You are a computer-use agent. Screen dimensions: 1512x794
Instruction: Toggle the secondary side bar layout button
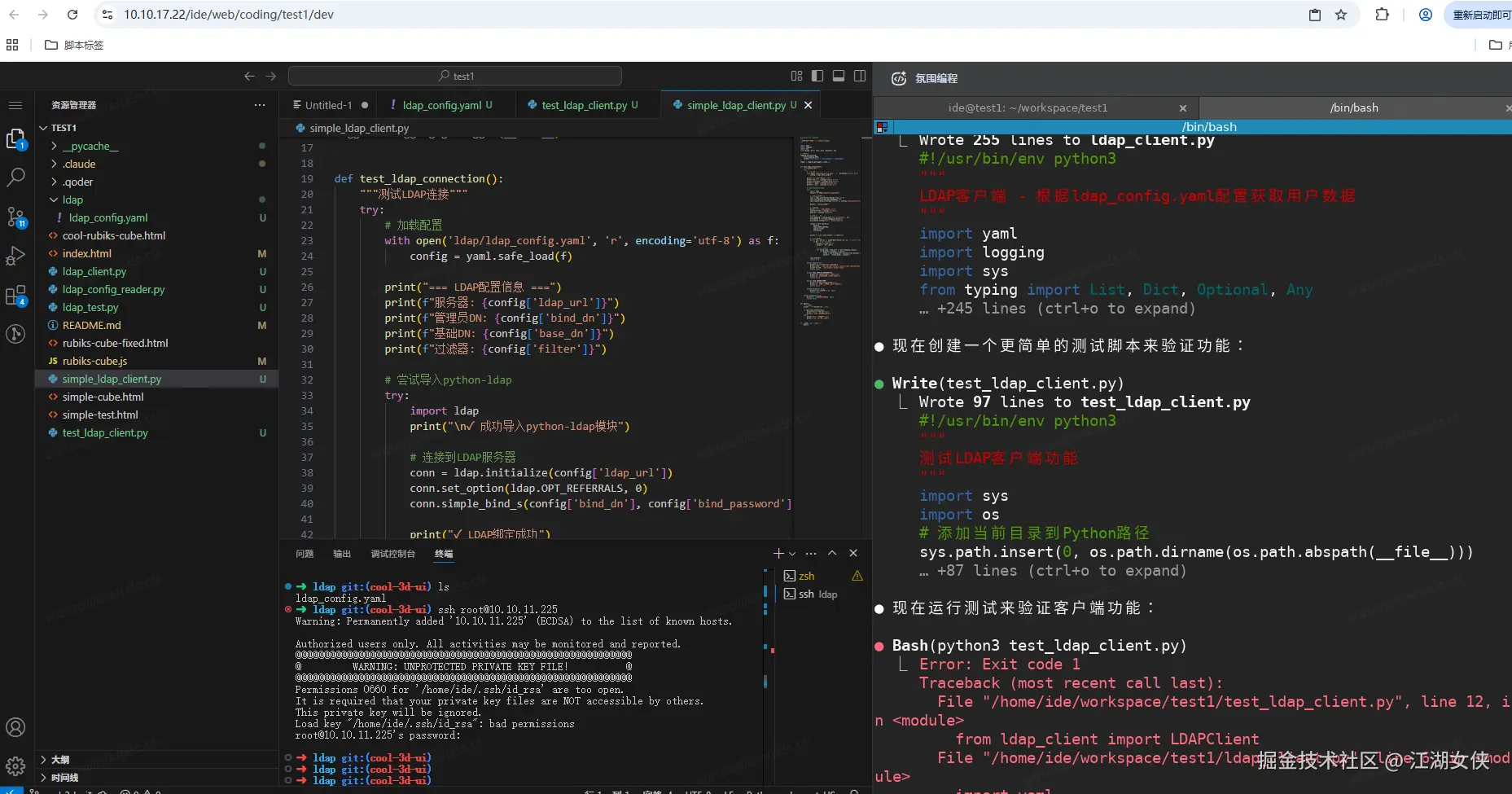point(860,76)
